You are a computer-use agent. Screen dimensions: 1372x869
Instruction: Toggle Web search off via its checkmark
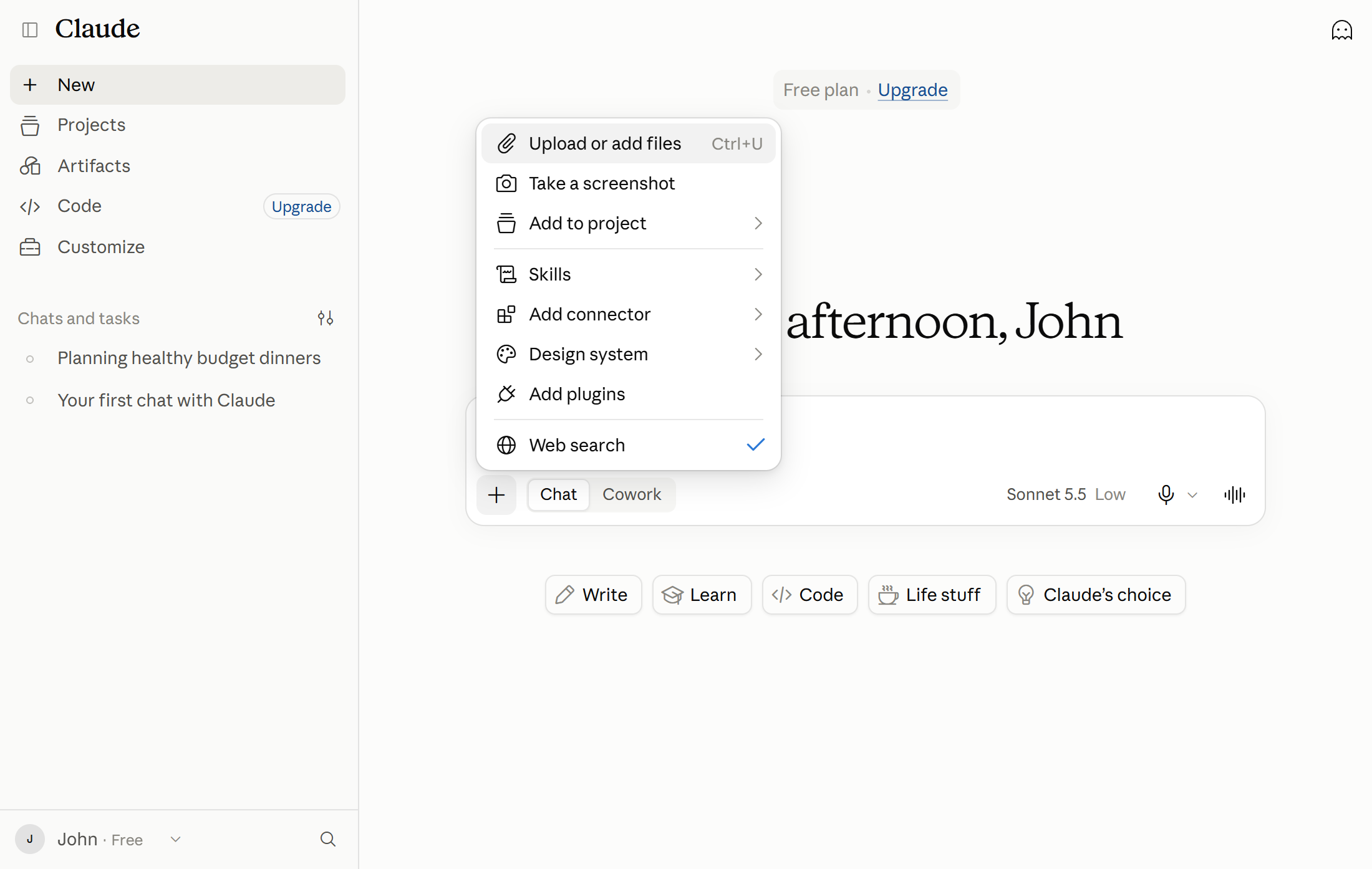point(756,444)
